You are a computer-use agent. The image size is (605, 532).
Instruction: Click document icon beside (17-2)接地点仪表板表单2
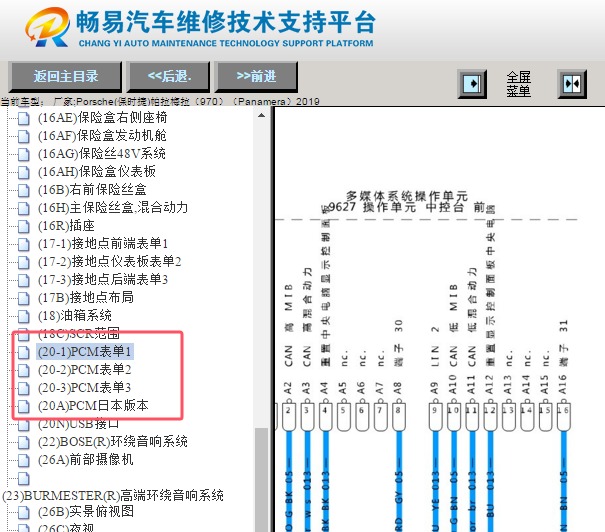pyautogui.click(x=24, y=262)
